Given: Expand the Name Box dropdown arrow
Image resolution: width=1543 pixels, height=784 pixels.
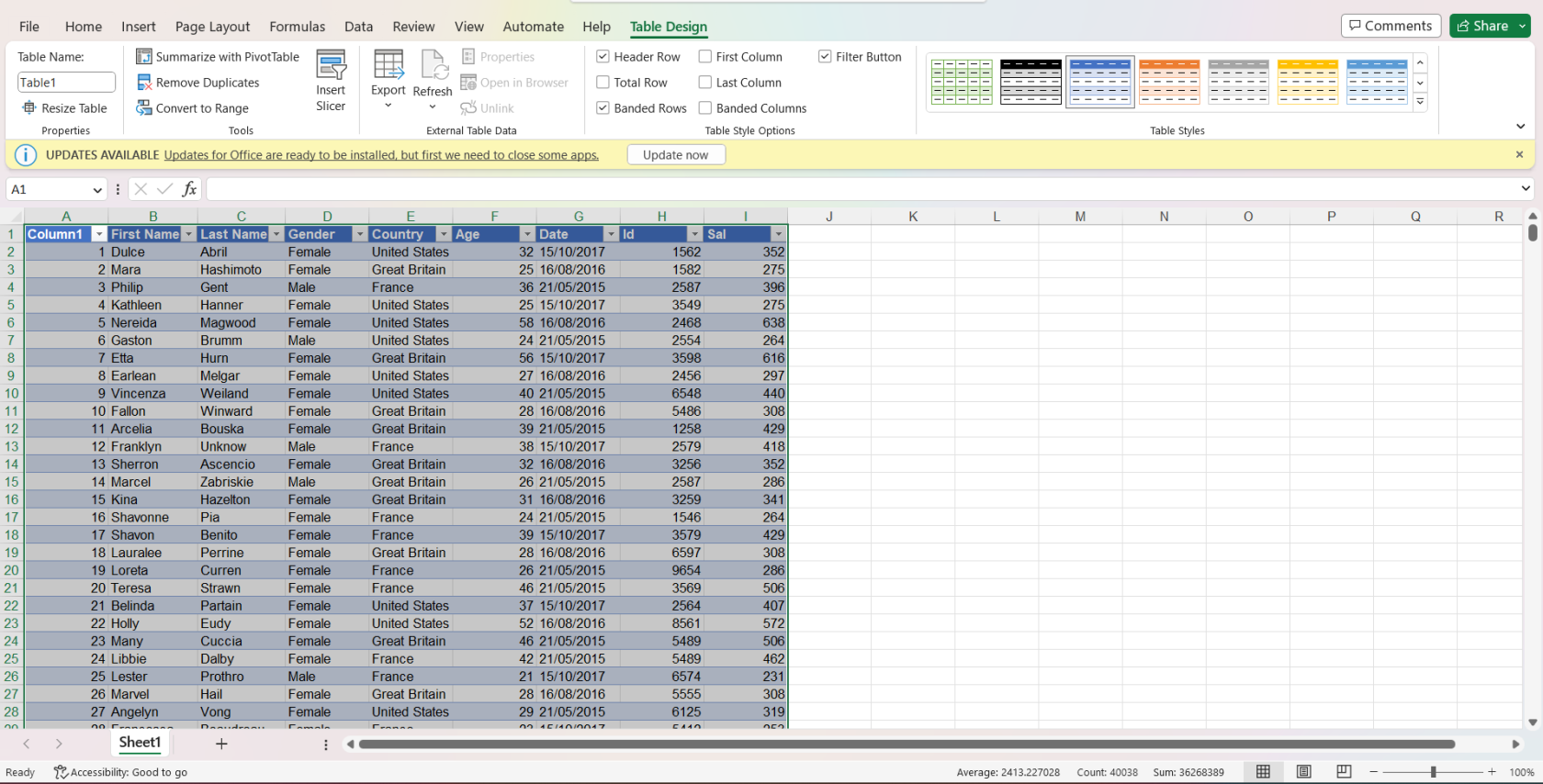Looking at the screenshot, I should pos(97,190).
